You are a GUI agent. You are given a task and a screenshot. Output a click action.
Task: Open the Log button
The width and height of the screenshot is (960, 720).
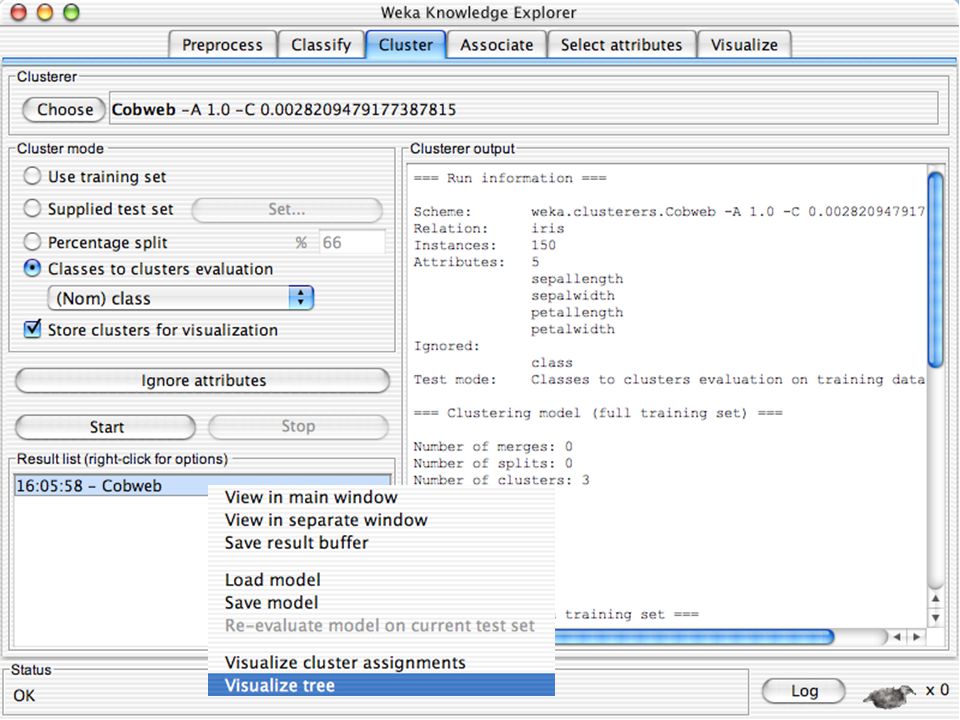coord(804,691)
